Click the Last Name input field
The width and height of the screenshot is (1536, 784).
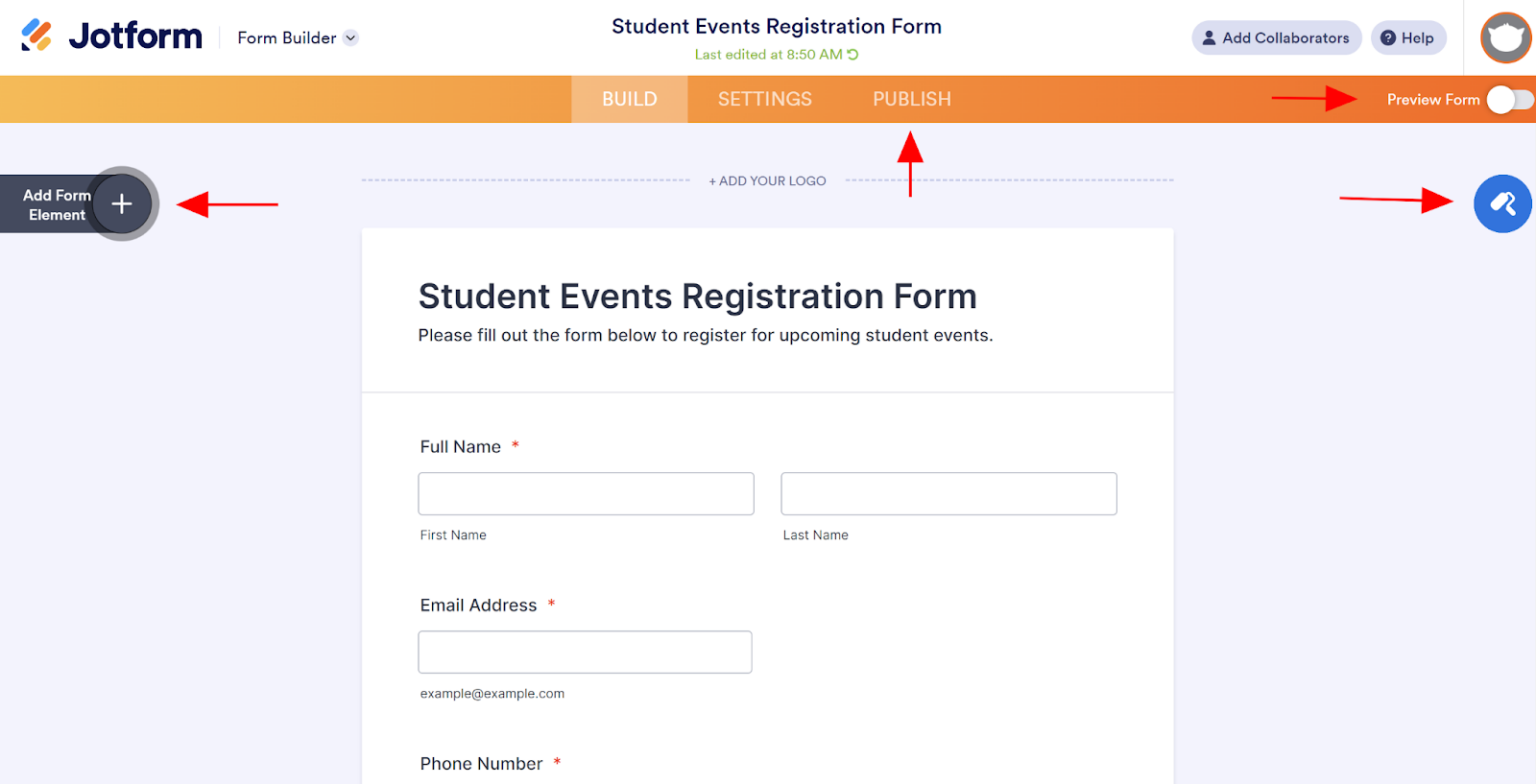(947, 493)
